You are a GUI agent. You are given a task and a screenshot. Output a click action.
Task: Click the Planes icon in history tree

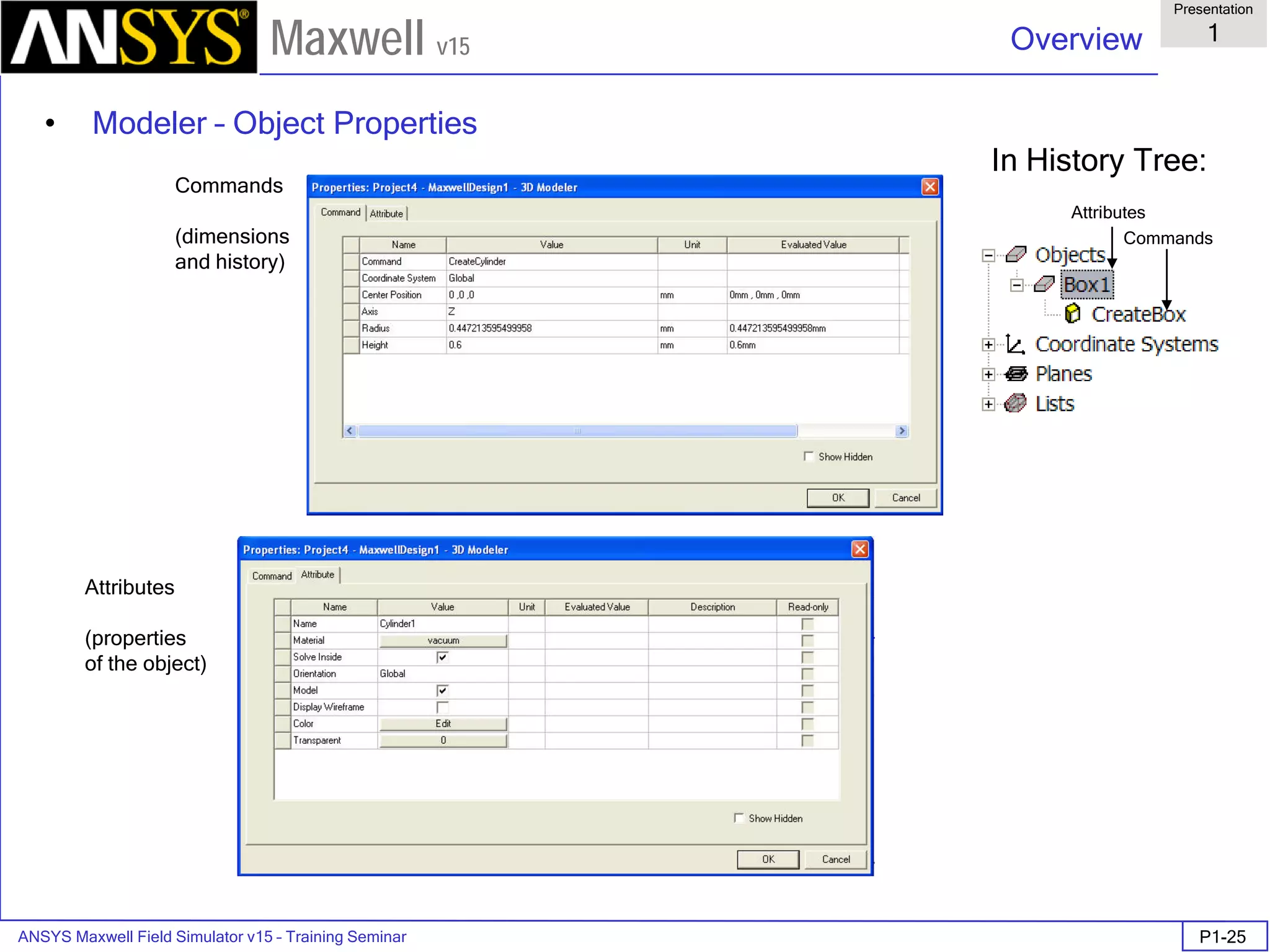1016,374
